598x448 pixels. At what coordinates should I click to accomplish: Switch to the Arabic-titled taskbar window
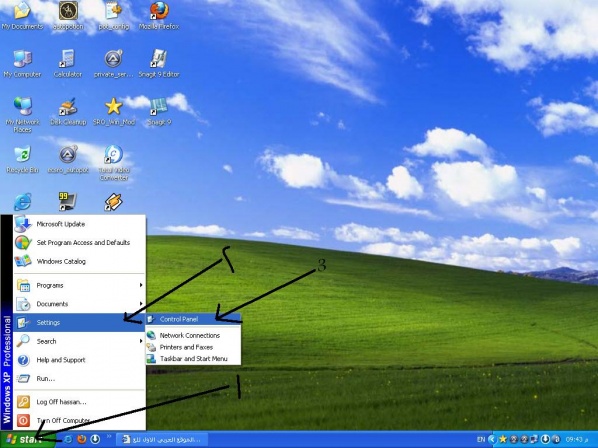tap(162, 440)
